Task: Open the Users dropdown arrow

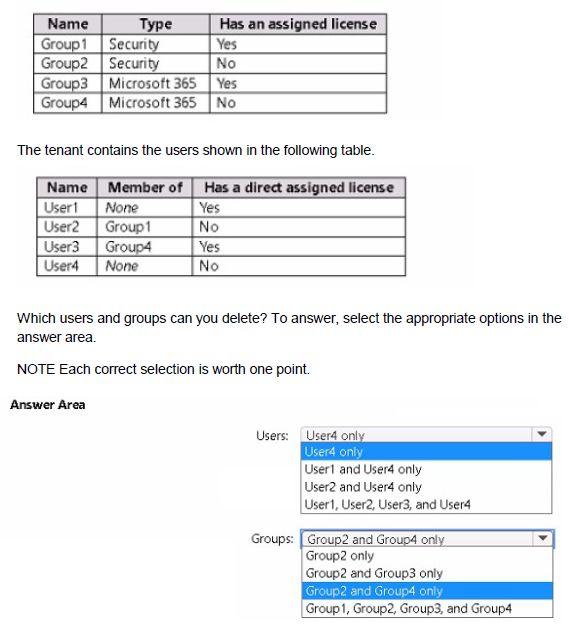Action: tap(541, 435)
